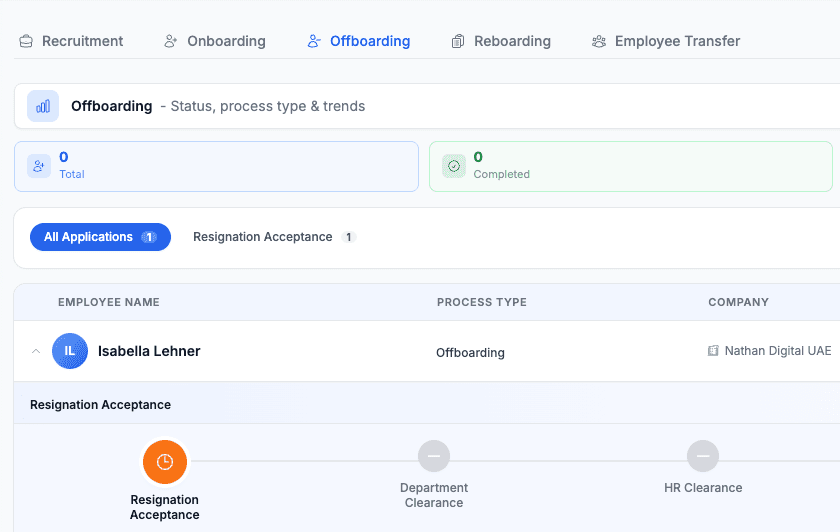
Task: Click Nathan Digital UAE company text
Action: pyautogui.click(x=778, y=351)
